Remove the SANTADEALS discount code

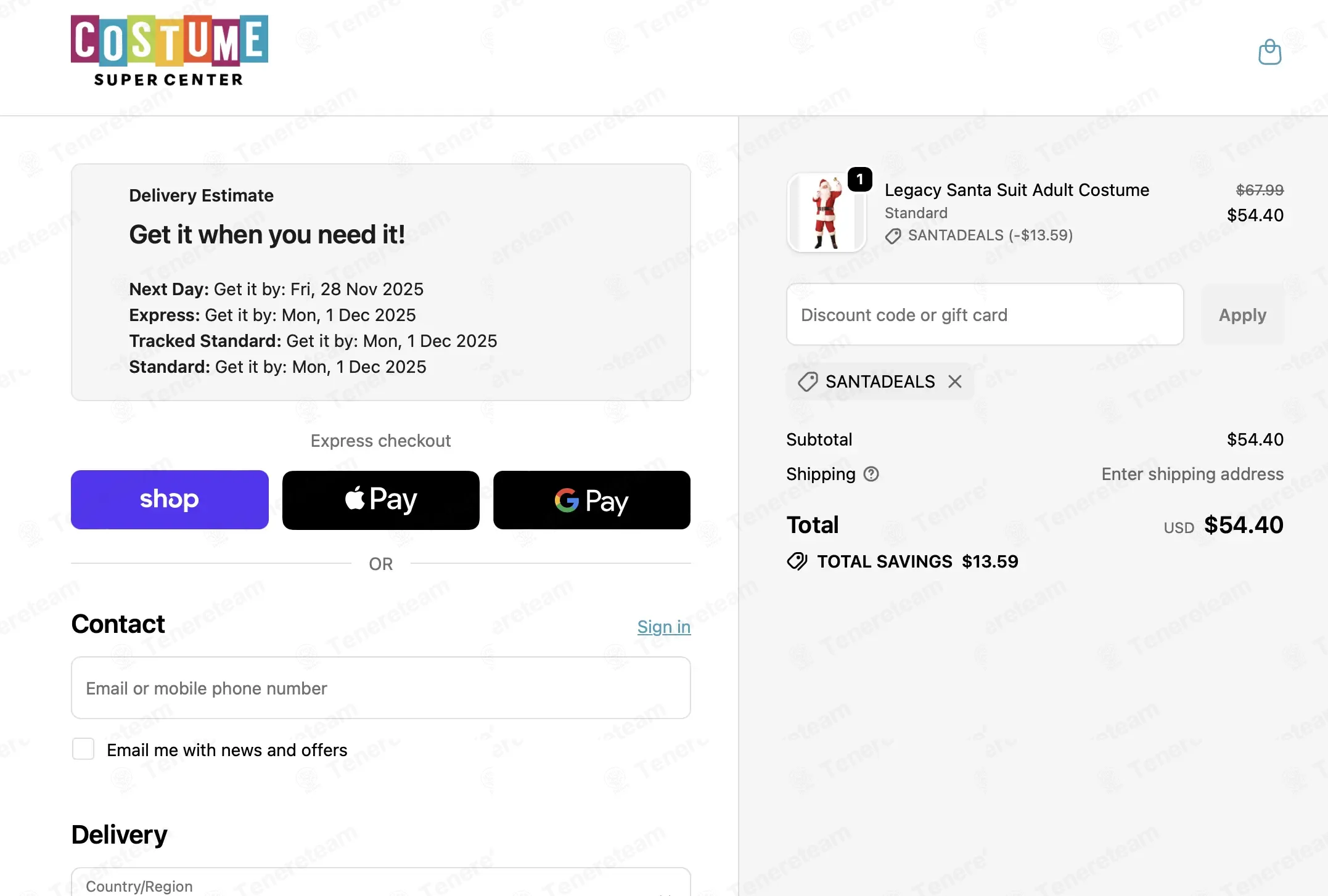click(955, 382)
